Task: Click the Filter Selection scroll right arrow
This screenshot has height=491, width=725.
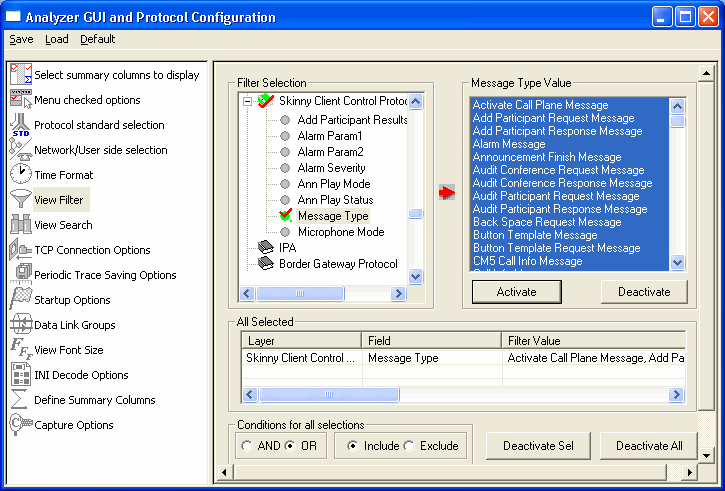Action: [x=398, y=293]
